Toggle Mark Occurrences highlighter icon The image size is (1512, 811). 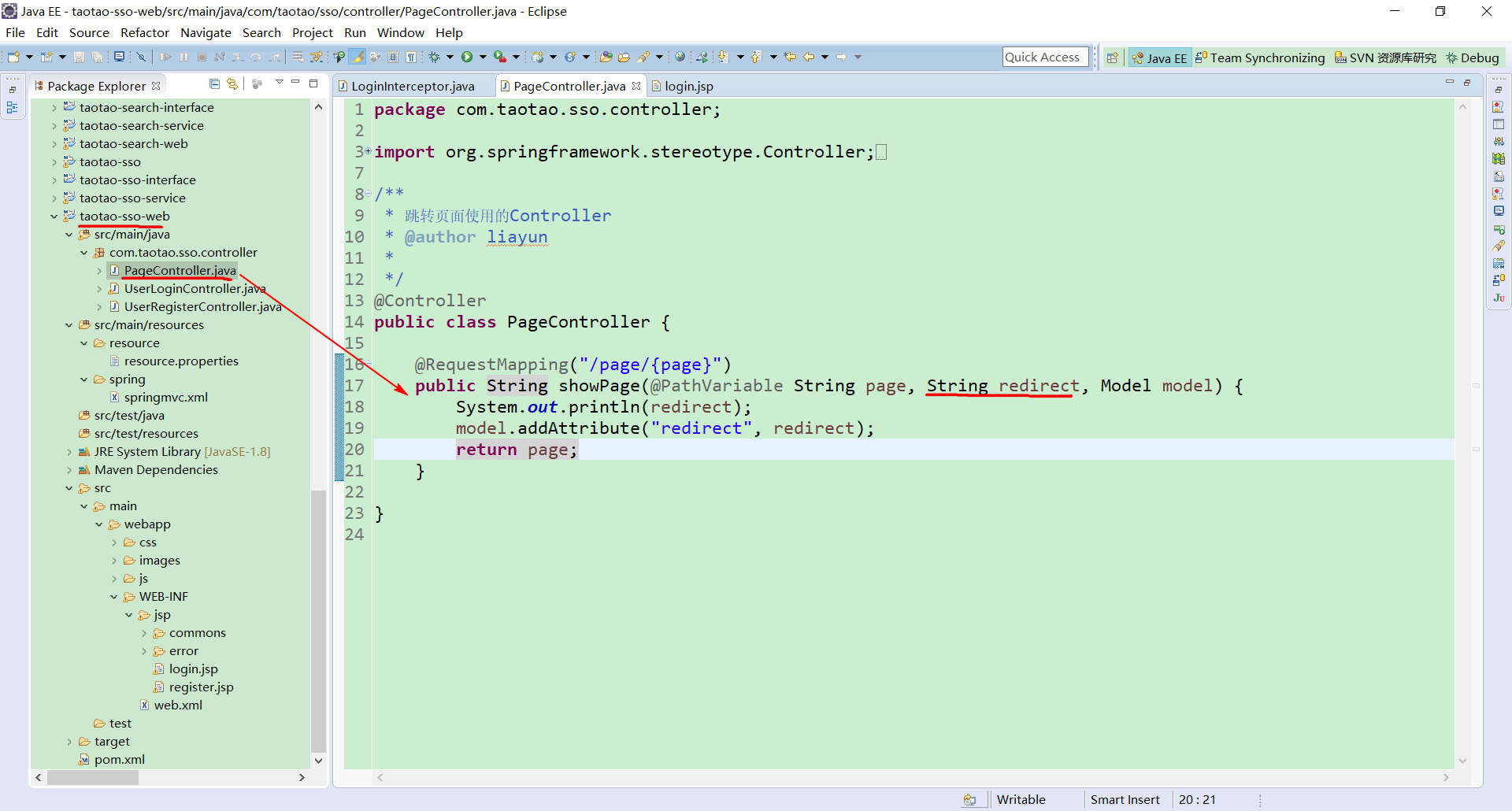pos(358,57)
